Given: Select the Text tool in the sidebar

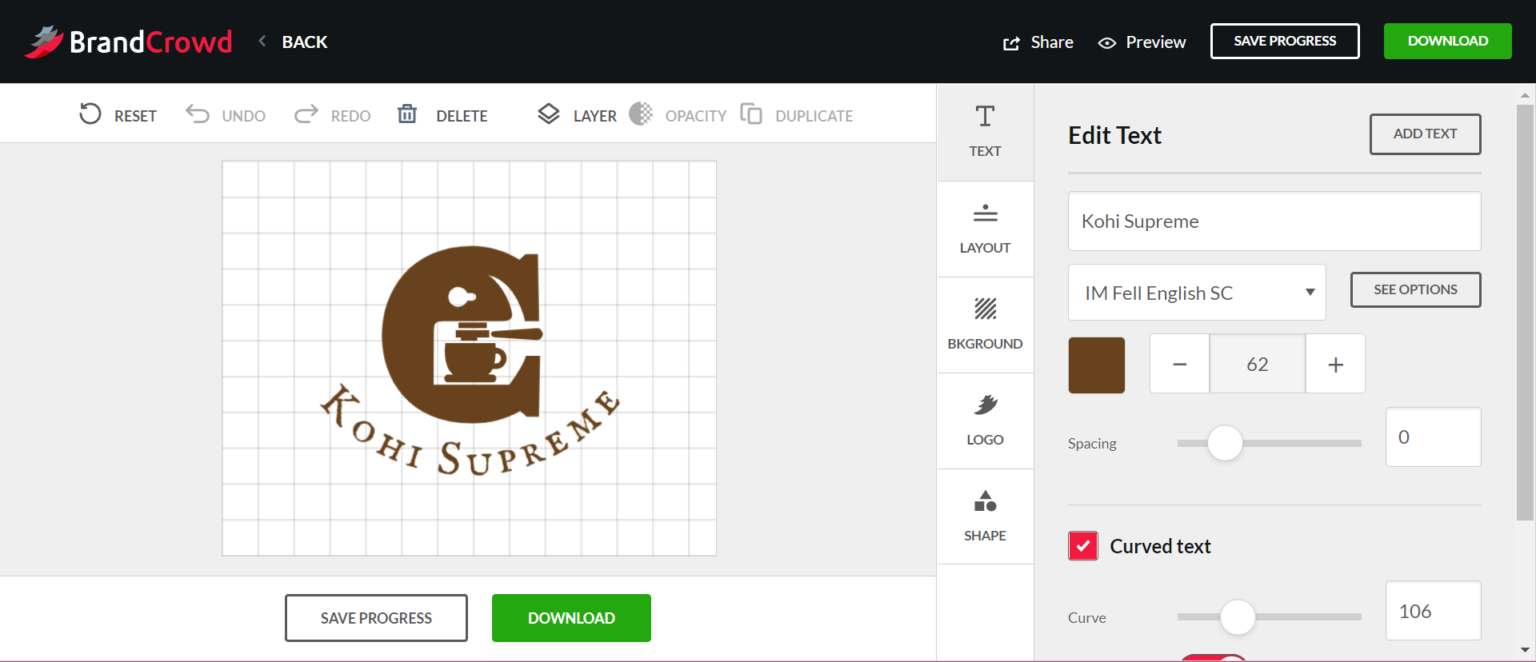Looking at the screenshot, I should [985, 132].
